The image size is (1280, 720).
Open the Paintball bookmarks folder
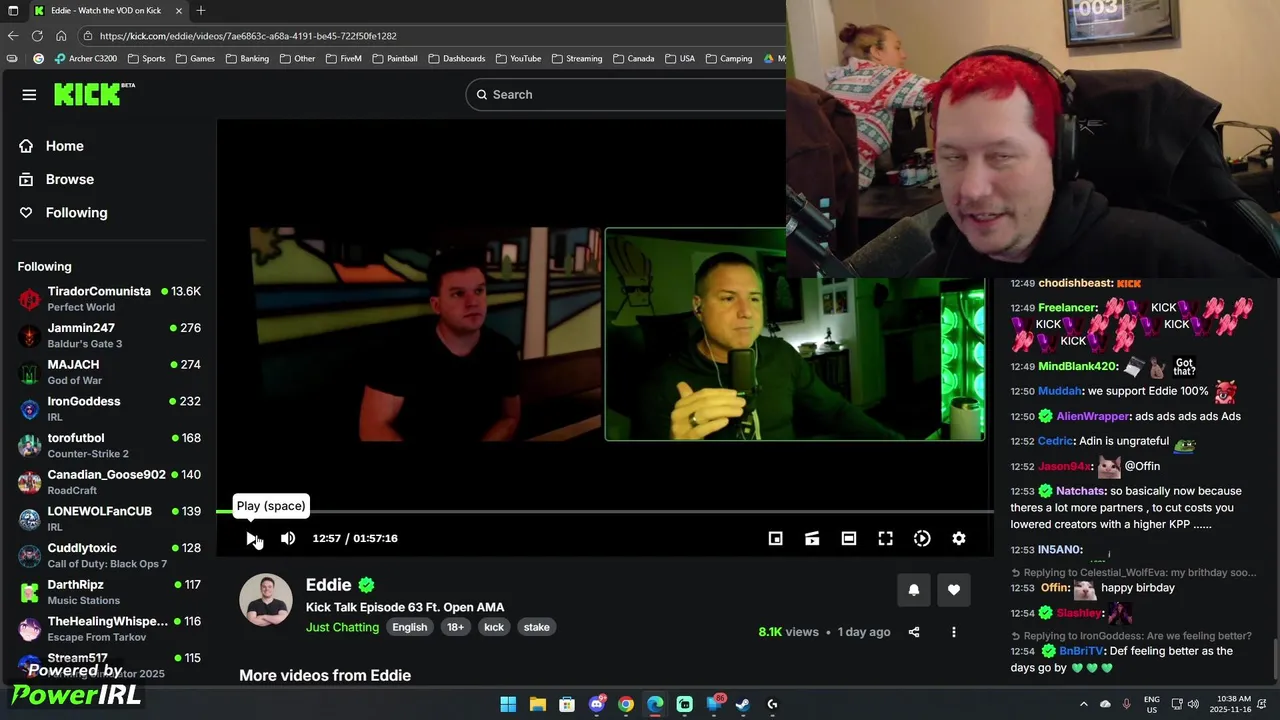coord(395,58)
